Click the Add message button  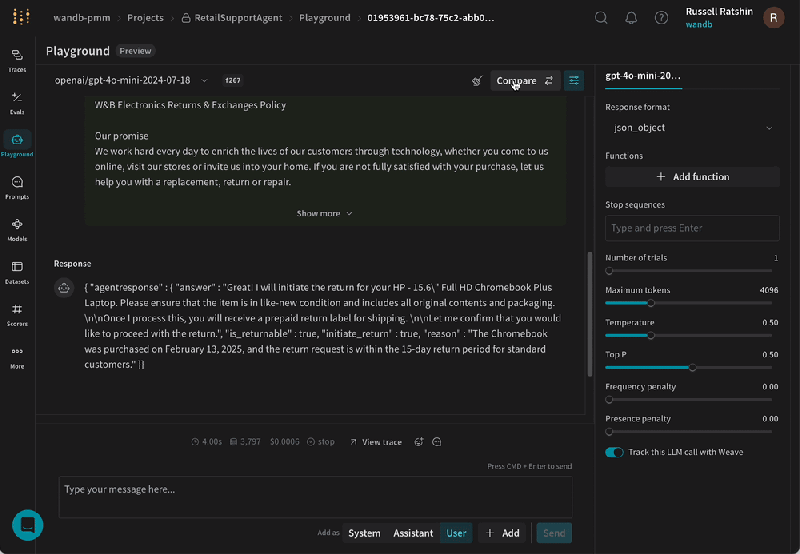(503, 533)
